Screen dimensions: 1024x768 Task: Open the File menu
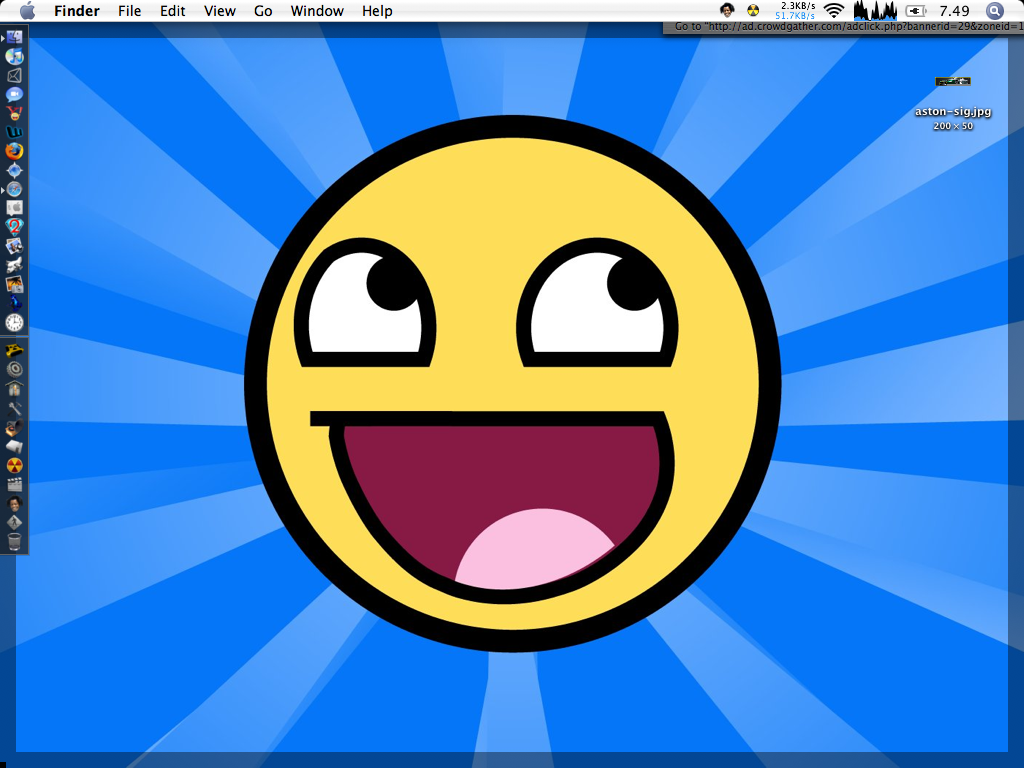(x=129, y=11)
